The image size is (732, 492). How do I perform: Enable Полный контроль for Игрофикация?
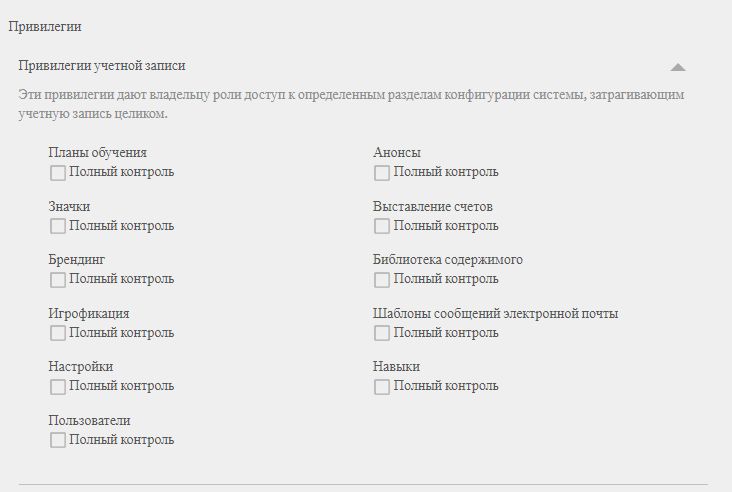pyautogui.click(x=58, y=333)
